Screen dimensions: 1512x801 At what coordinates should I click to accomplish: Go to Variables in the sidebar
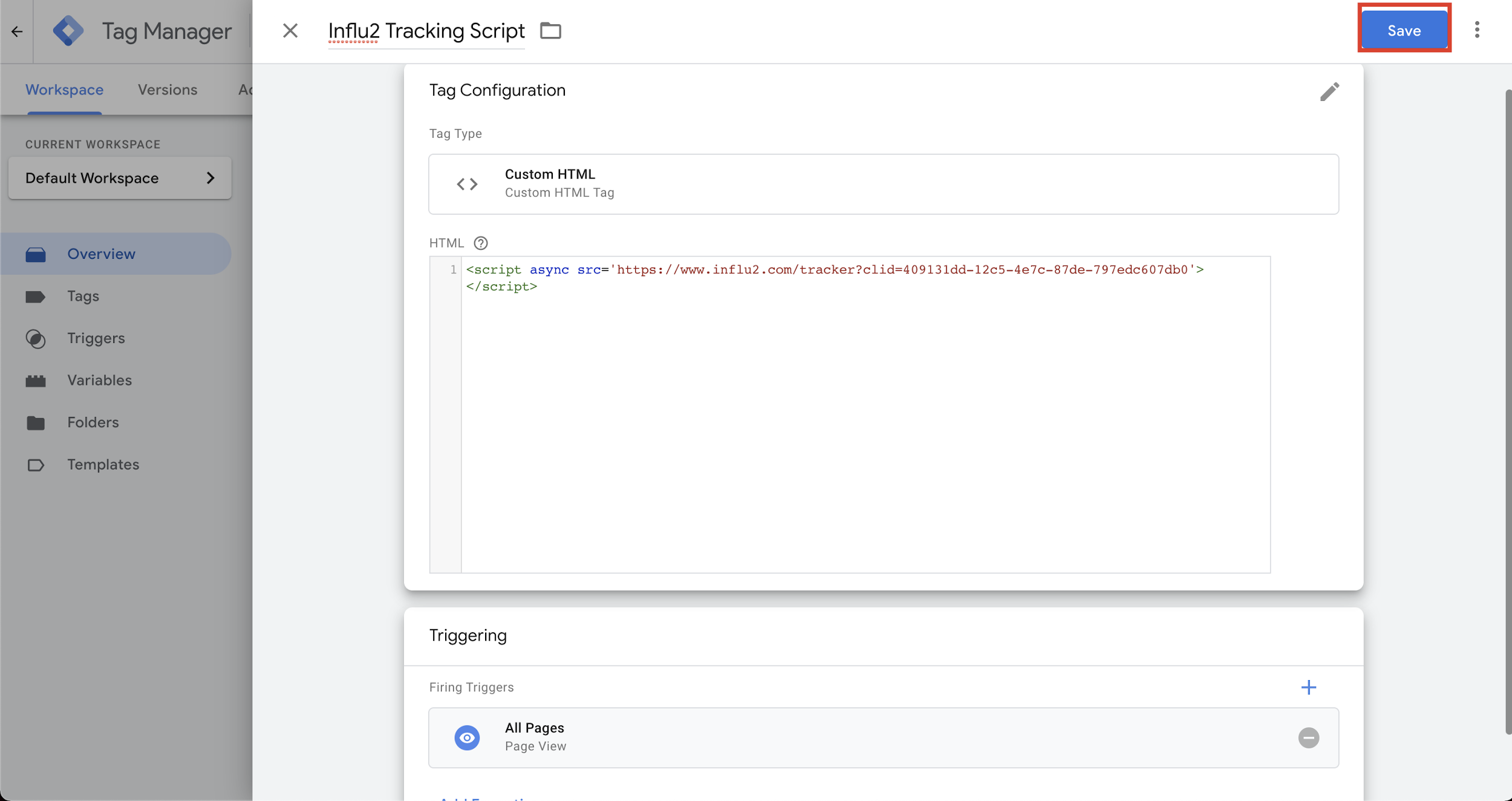[99, 380]
